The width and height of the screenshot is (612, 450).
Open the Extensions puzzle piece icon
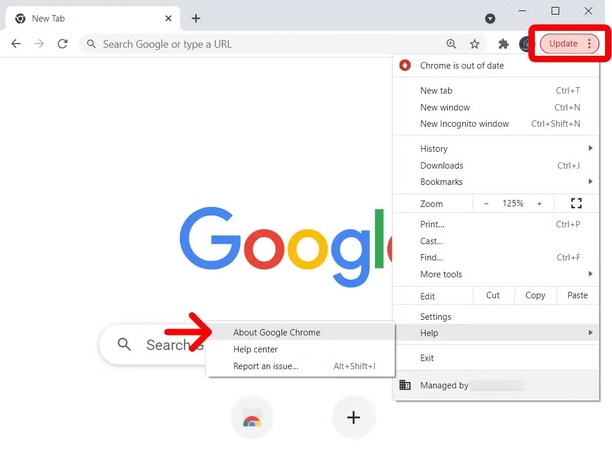click(x=504, y=44)
